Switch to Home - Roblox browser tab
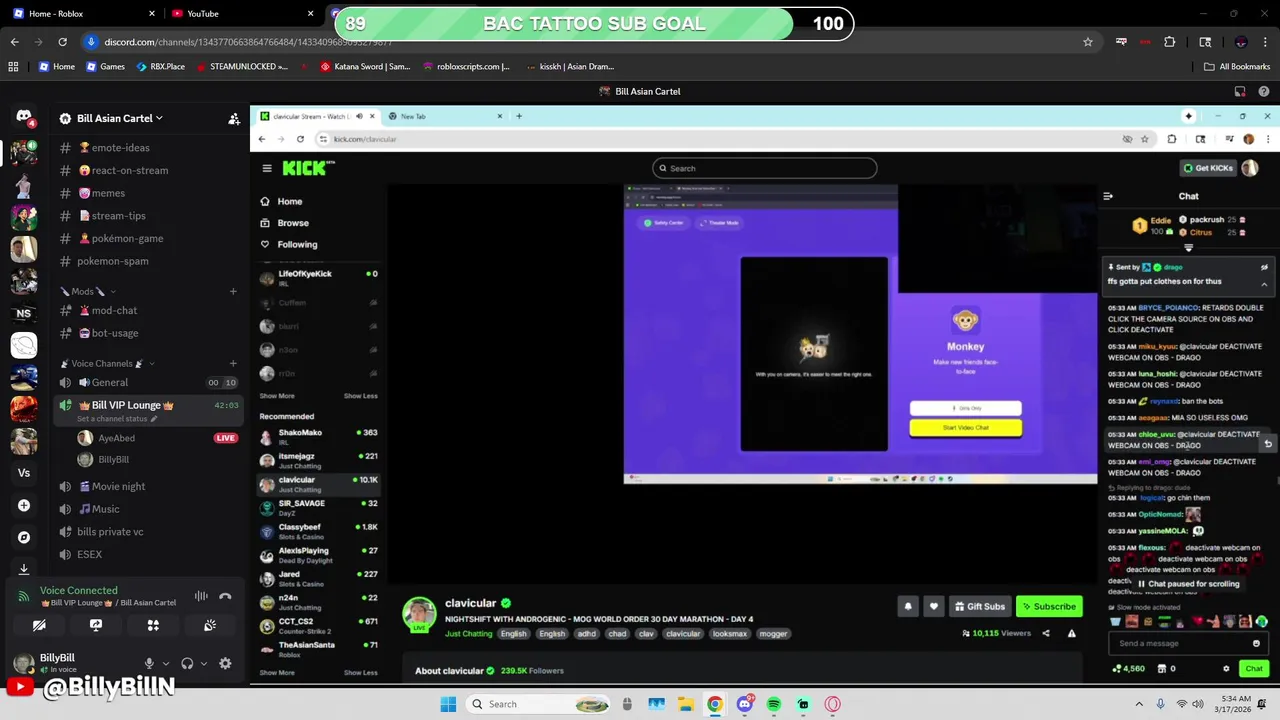Image resolution: width=1280 pixels, height=720 pixels. pos(84,13)
